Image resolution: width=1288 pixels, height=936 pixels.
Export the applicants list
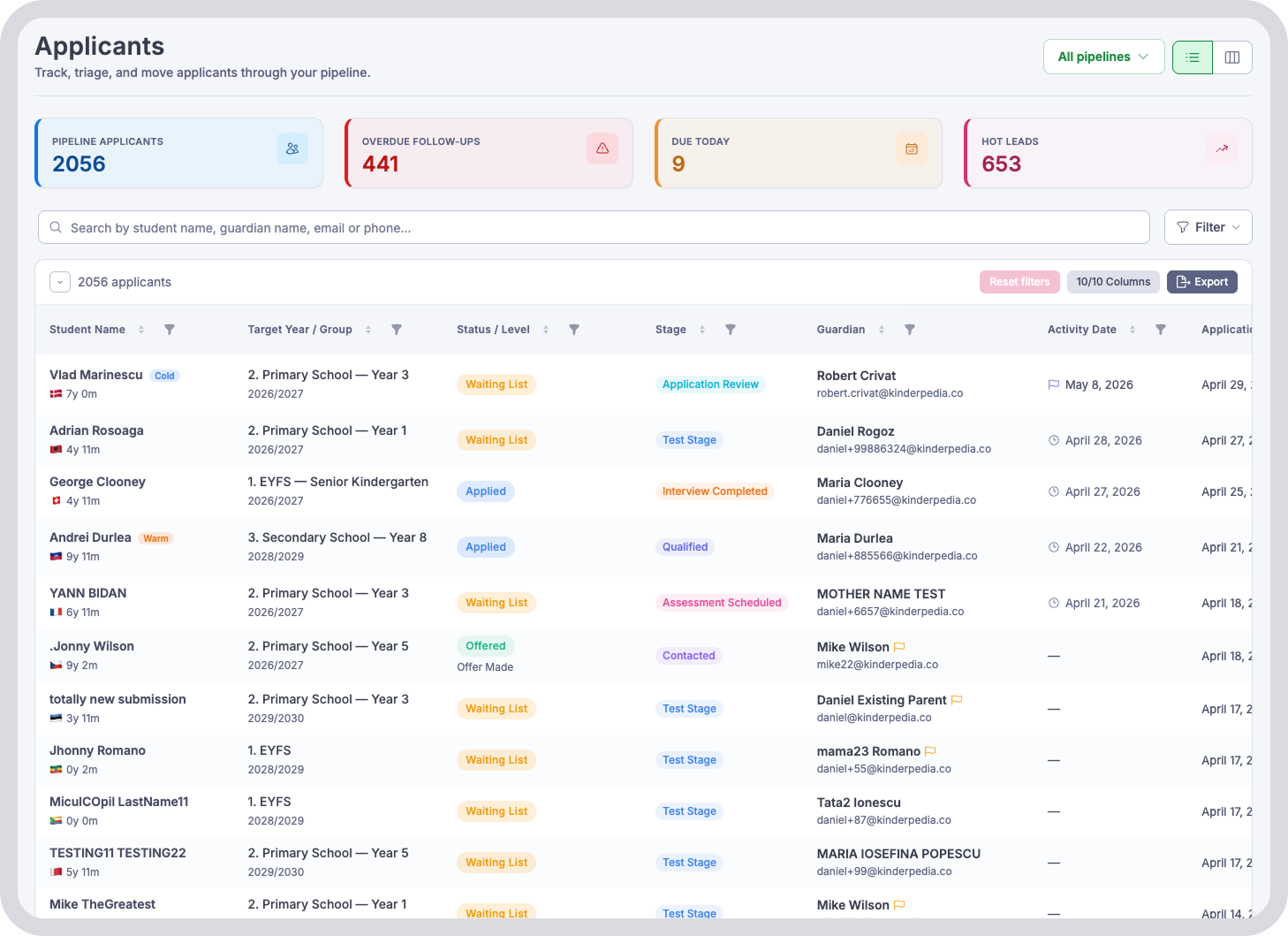(x=1202, y=282)
